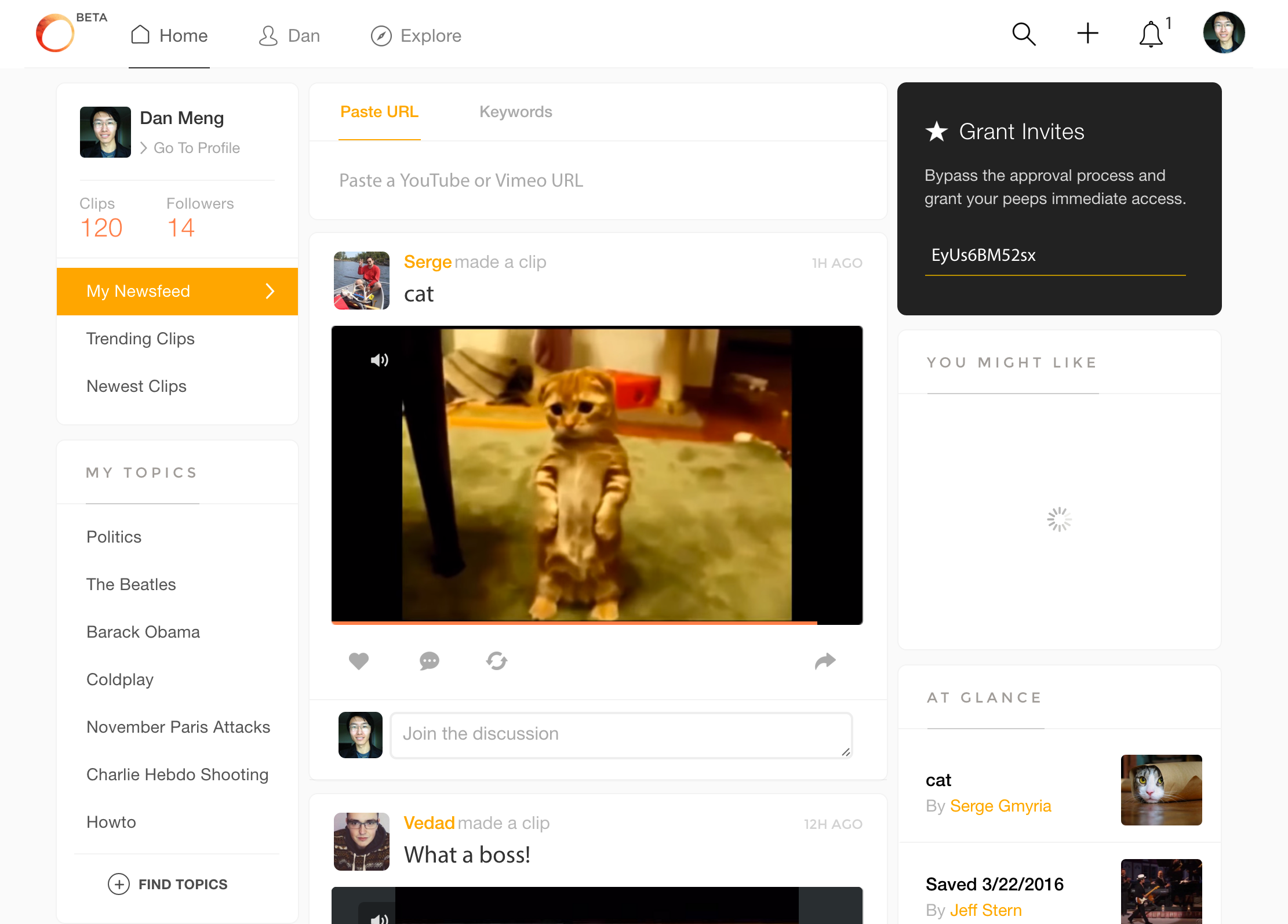Open comments via speech bubble icon
1288x924 pixels.
point(429,661)
